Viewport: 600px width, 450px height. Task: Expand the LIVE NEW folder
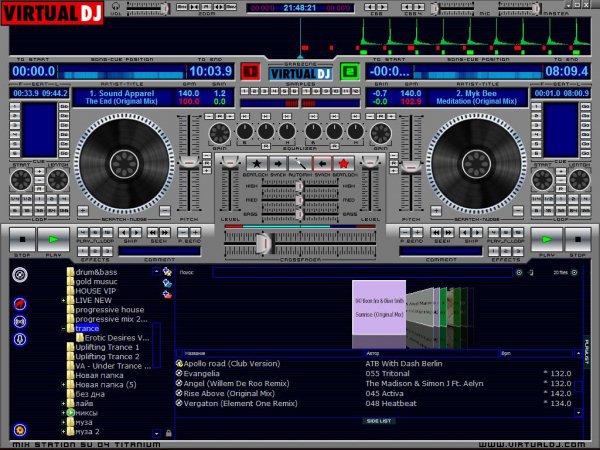(x=64, y=301)
